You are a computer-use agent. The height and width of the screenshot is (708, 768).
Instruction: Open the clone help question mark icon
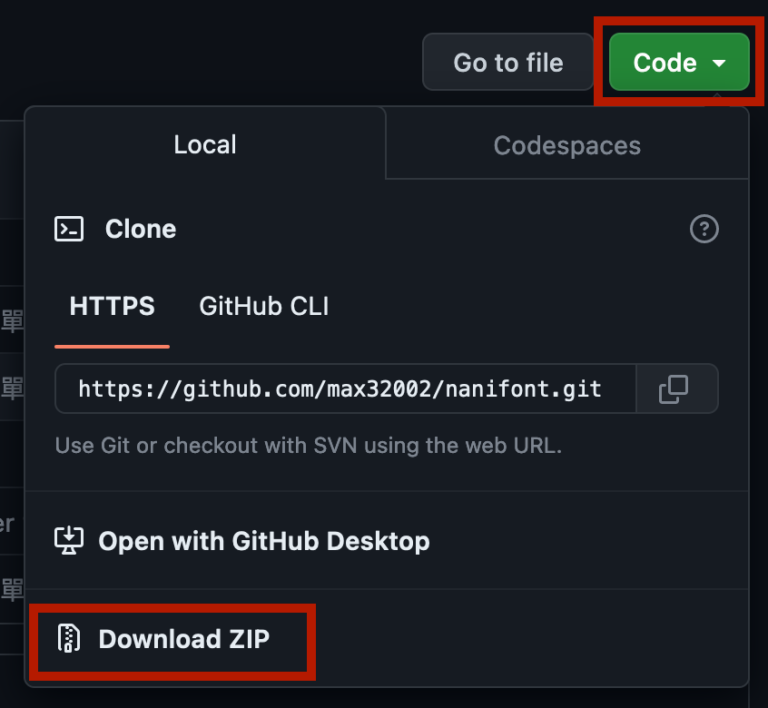tap(704, 229)
